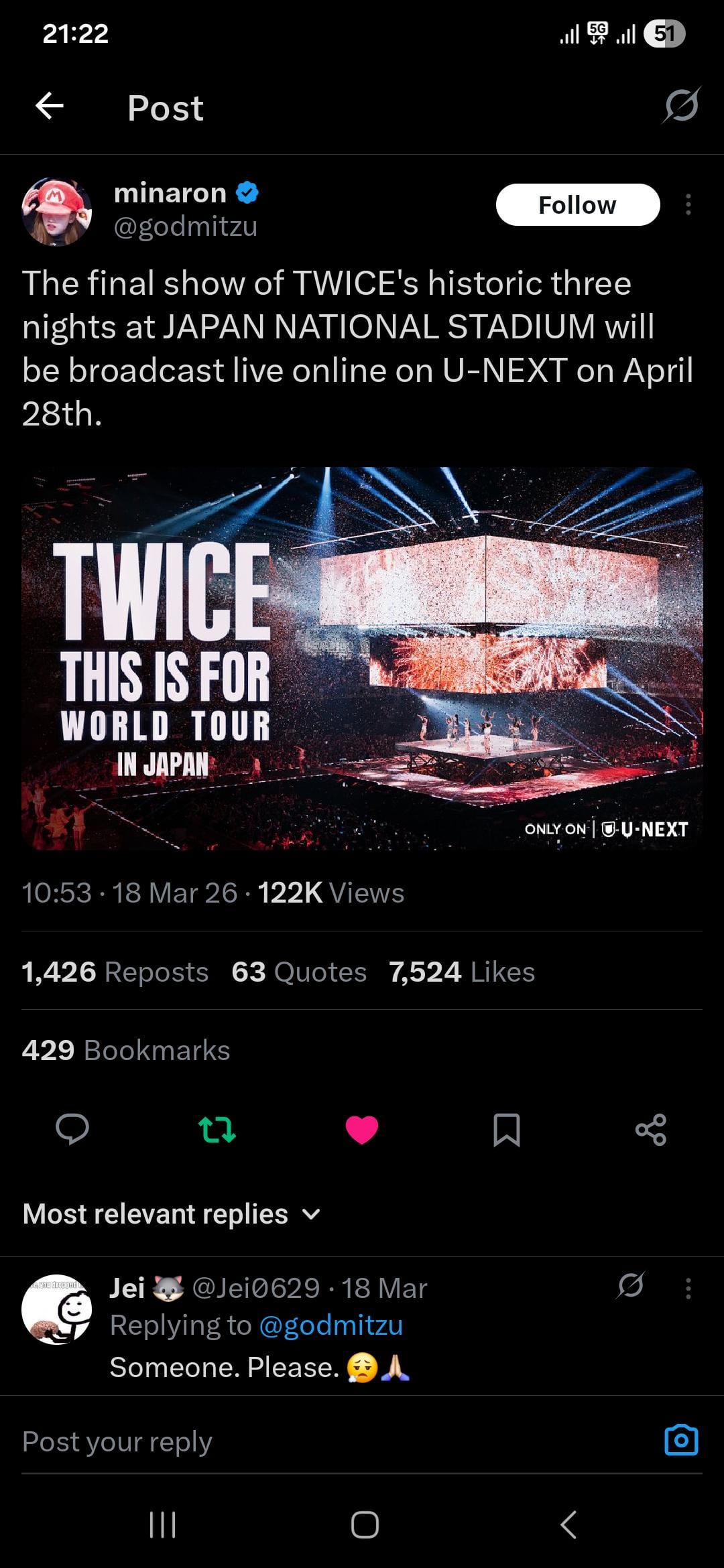
Task: Open more options beside Follow button
Action: point(688,204)
